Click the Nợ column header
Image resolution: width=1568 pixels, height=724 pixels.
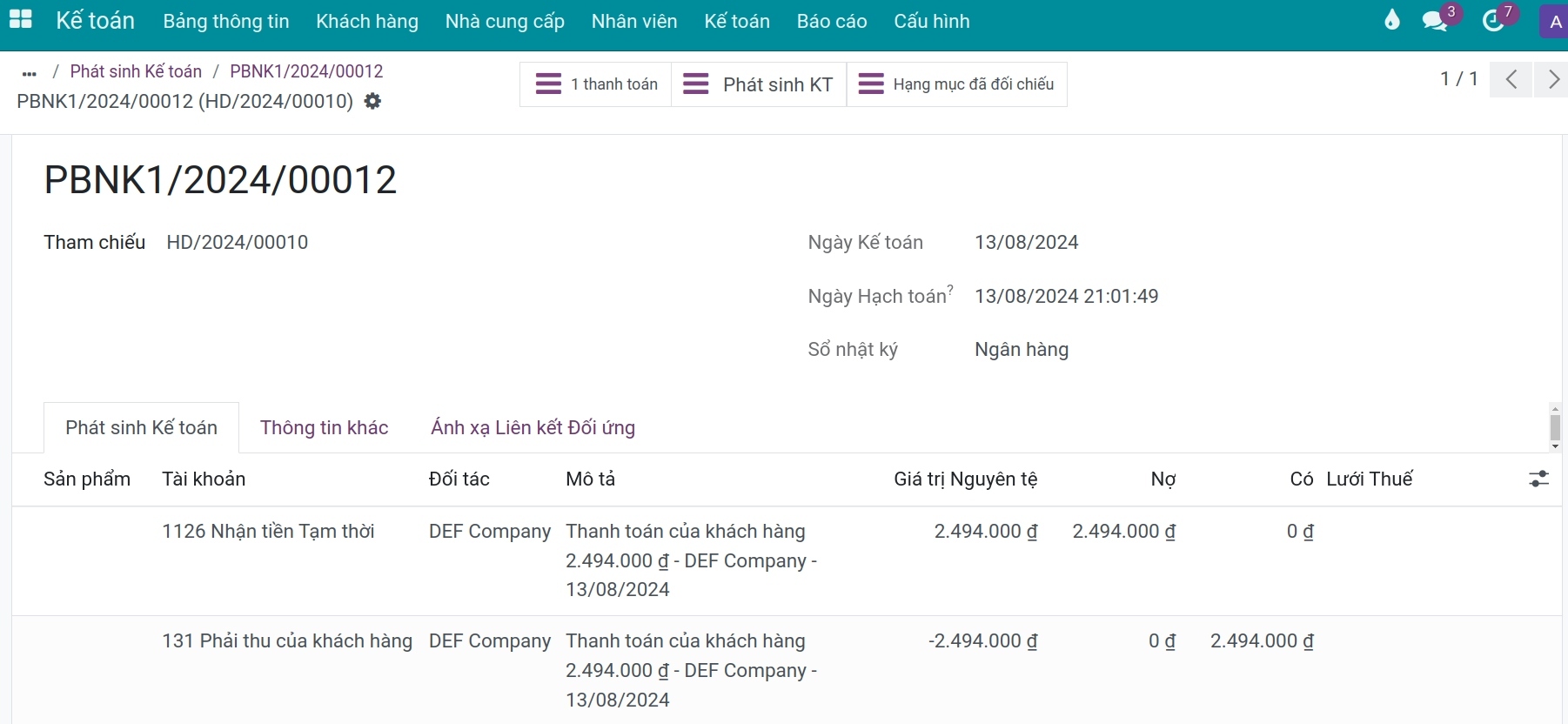tap(1163, 479)
